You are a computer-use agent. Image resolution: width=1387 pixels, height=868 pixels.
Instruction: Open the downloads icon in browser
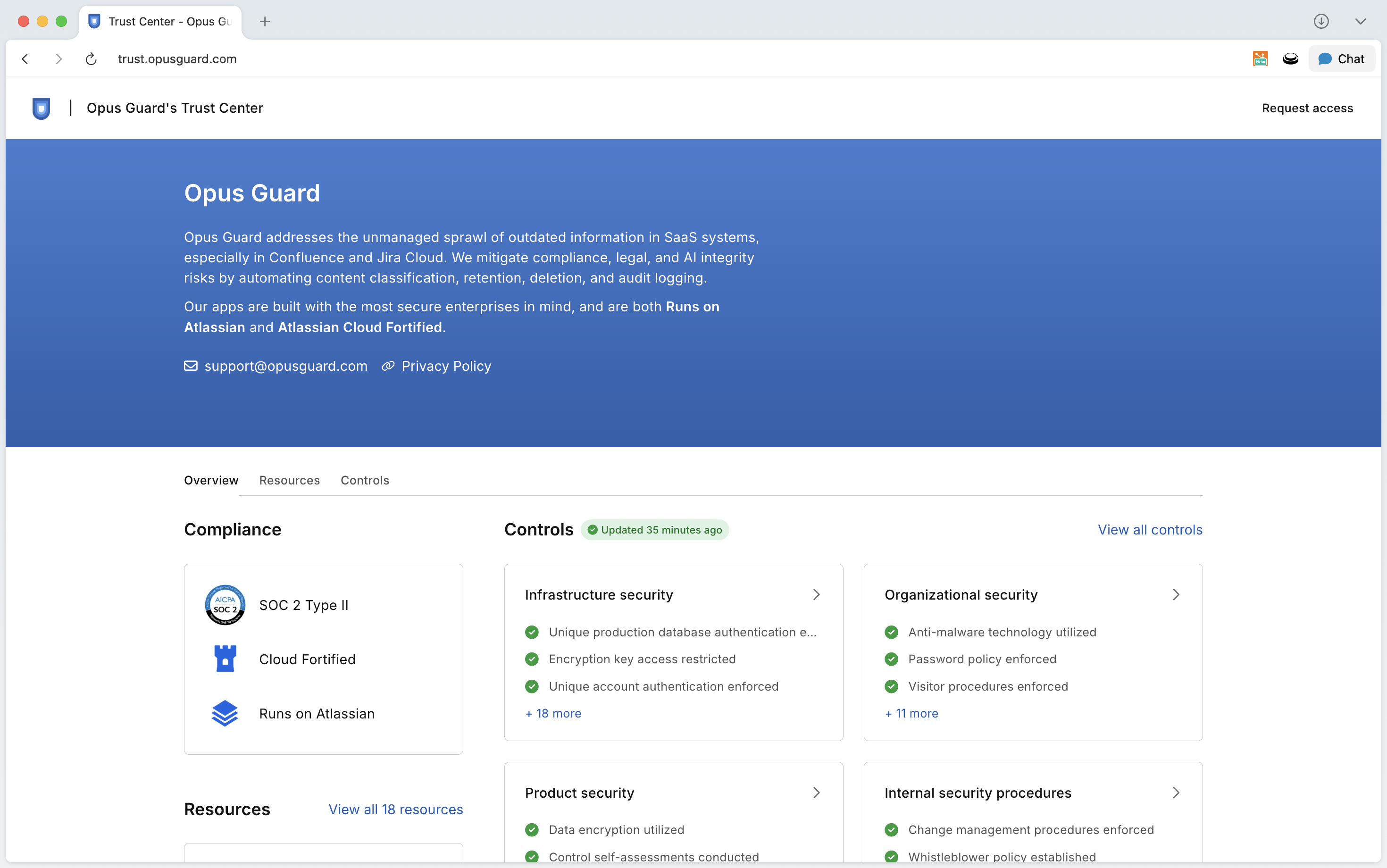[x=1321, y=21]
